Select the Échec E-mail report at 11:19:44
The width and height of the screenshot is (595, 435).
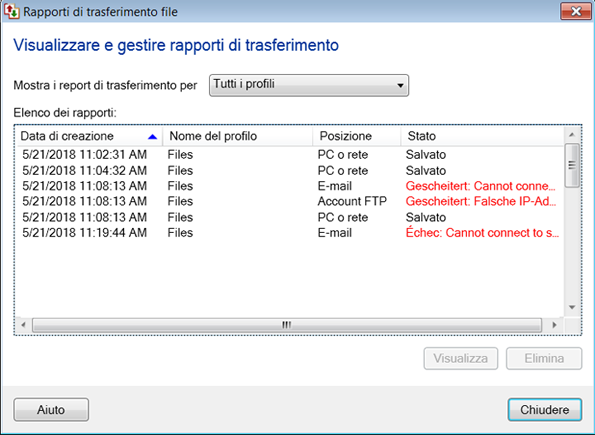click(x=290, y=233)
